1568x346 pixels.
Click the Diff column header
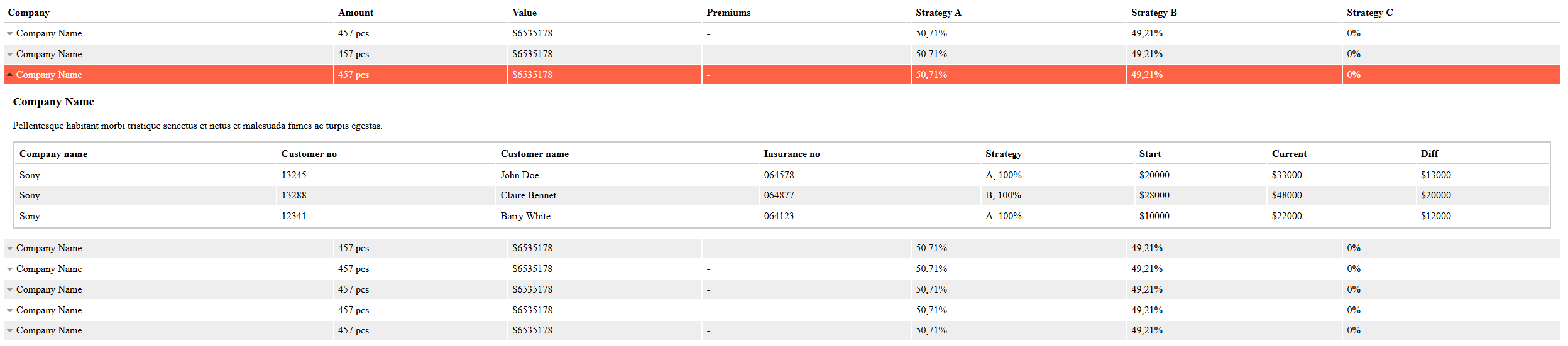1429,154
